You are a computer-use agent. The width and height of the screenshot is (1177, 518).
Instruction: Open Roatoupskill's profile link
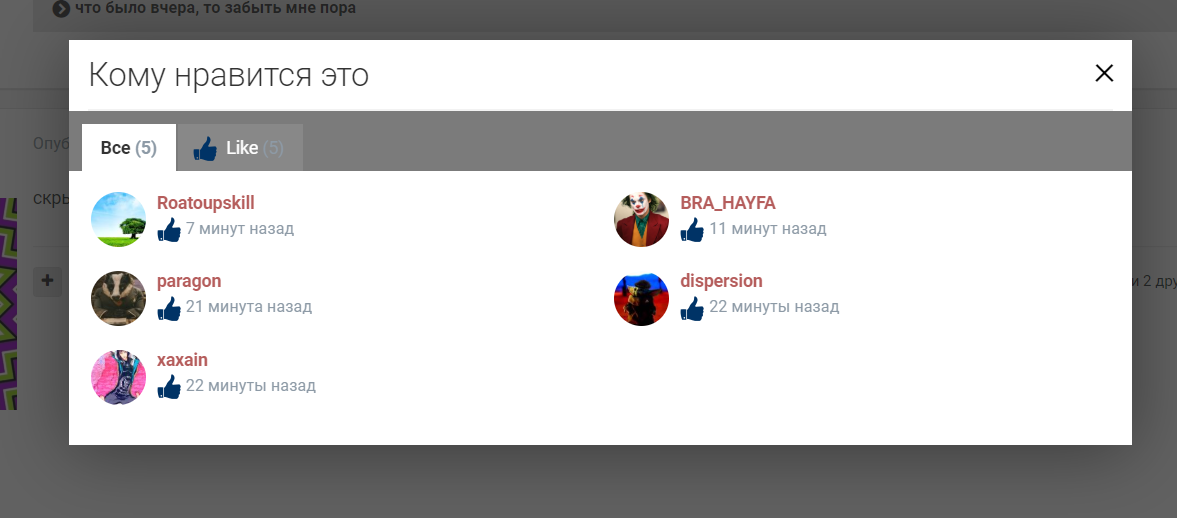205,203
